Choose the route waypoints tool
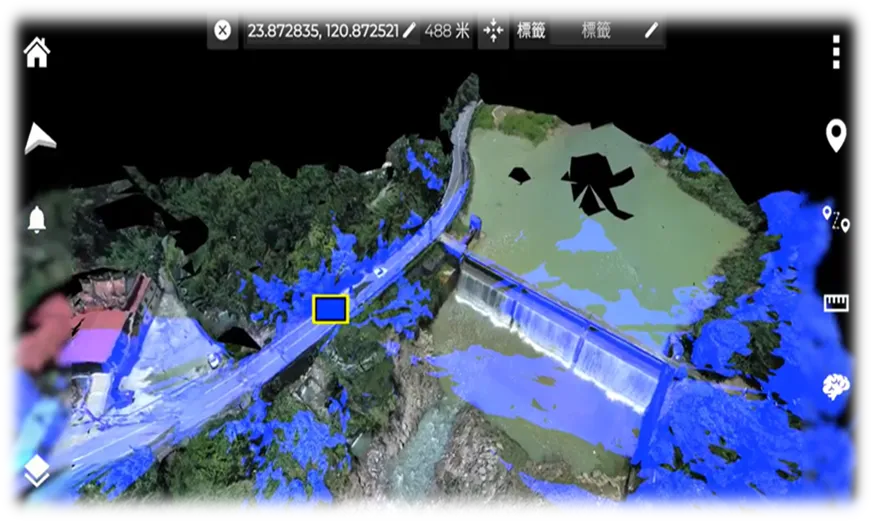The height and width of the screenshot is (521, 871). click(835, 219)
